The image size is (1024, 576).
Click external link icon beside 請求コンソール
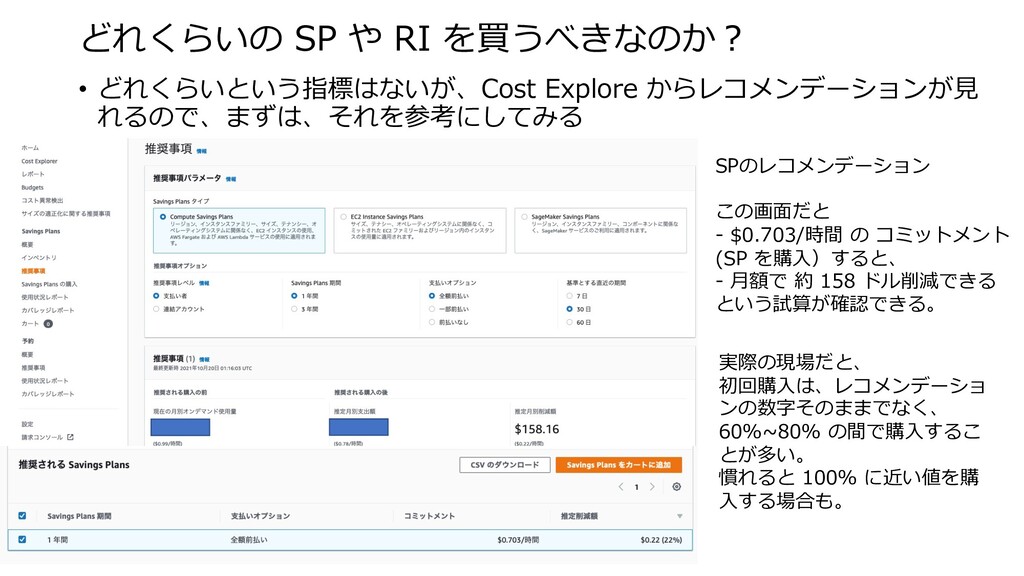pos(71,437)
